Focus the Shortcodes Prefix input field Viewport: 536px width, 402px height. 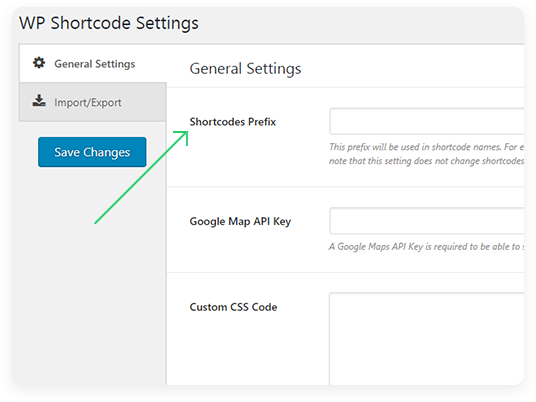tap(427, 121)
